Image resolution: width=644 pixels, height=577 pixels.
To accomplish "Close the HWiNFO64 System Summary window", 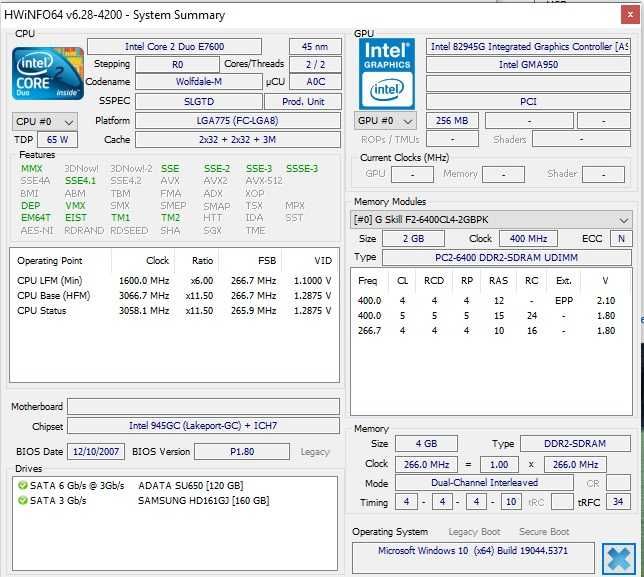I will tap(630, 15).
